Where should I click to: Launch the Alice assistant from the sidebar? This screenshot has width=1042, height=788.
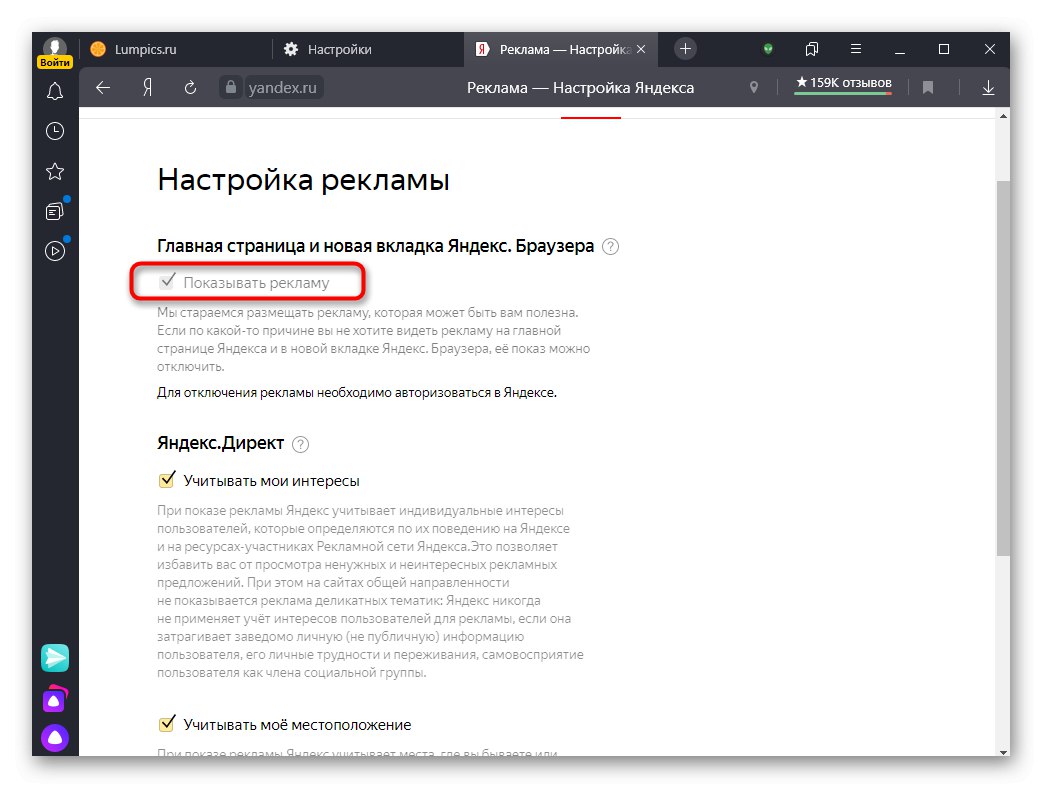54,738
